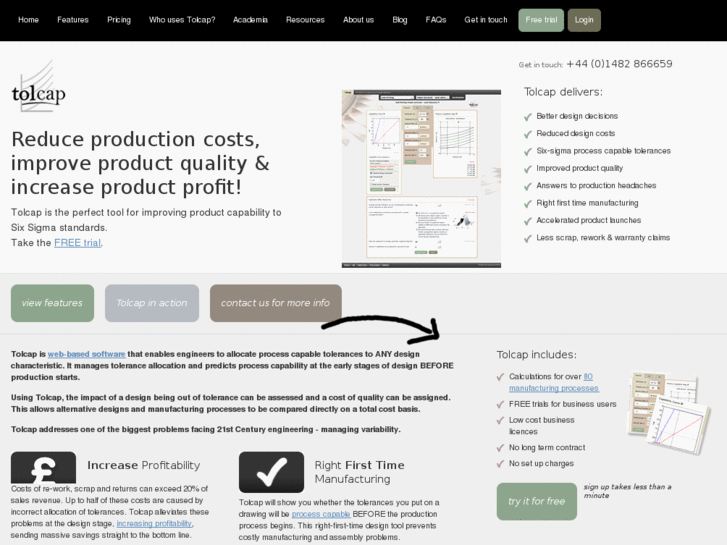
Task: Click the Free trial button
Action: [541, 20]
